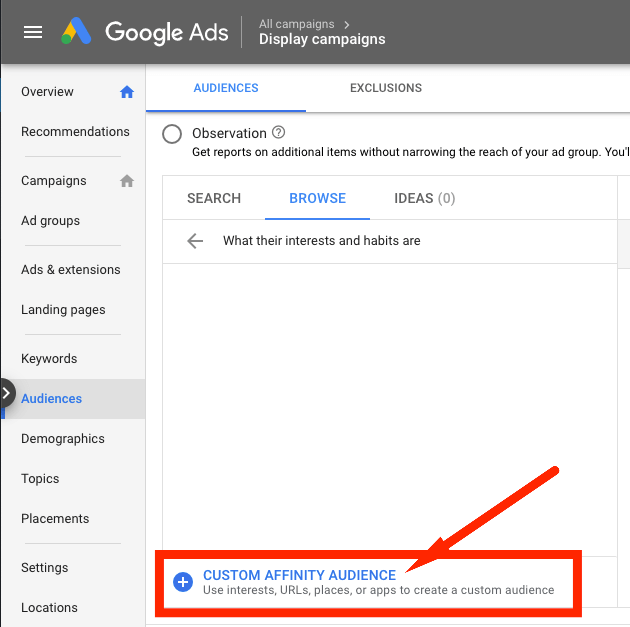This screenshot has width=630, height=627.
Task: Select the Observation radio button
Action: 172,134
